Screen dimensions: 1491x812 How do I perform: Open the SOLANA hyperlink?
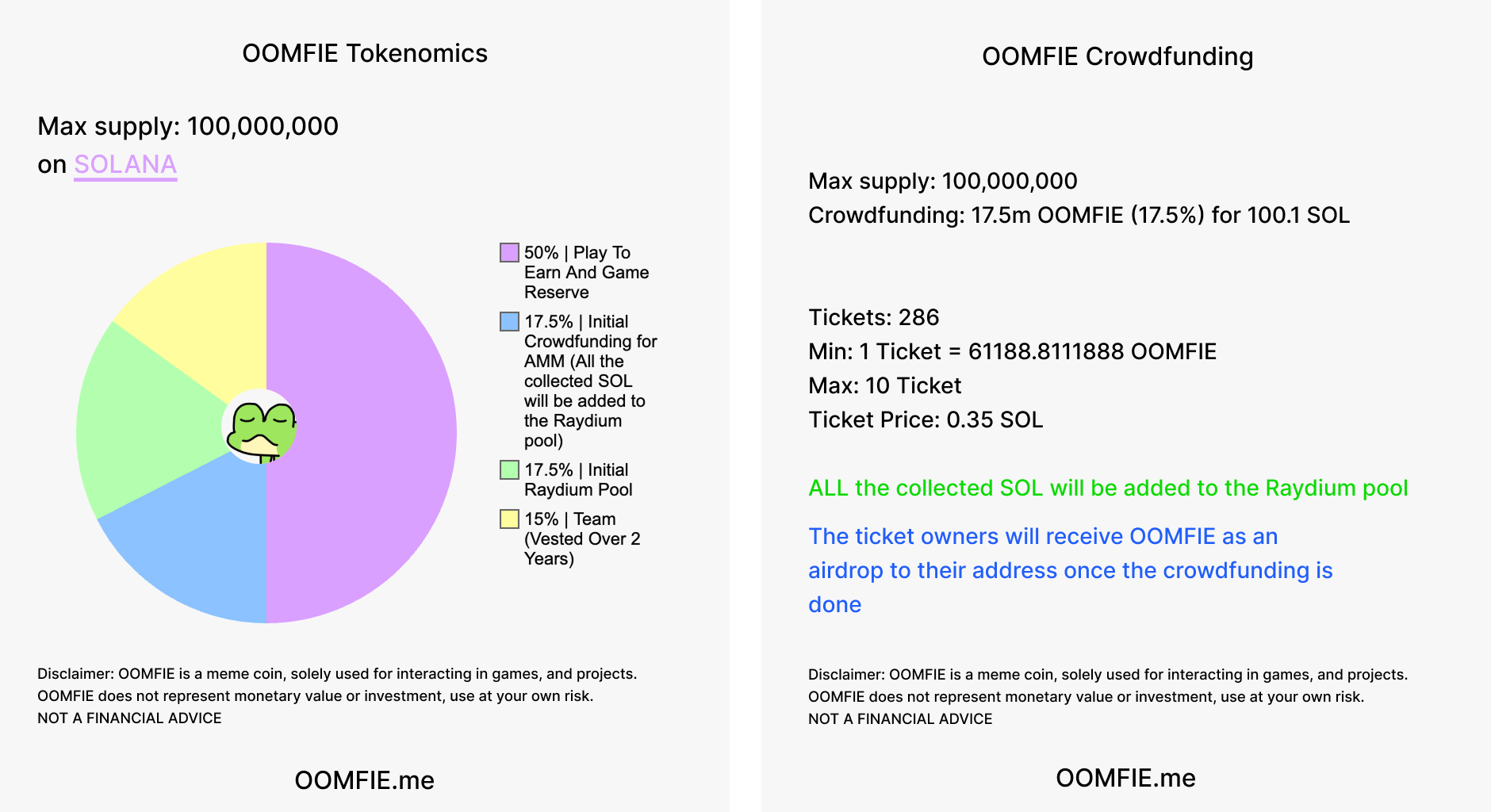click(125, 164)
